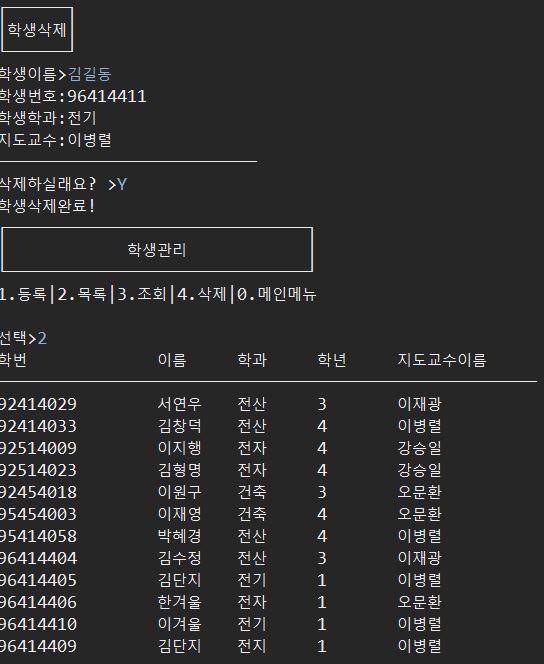Click student number '92414033'
This screenshot has height=664, width=544.
point(38,426)
